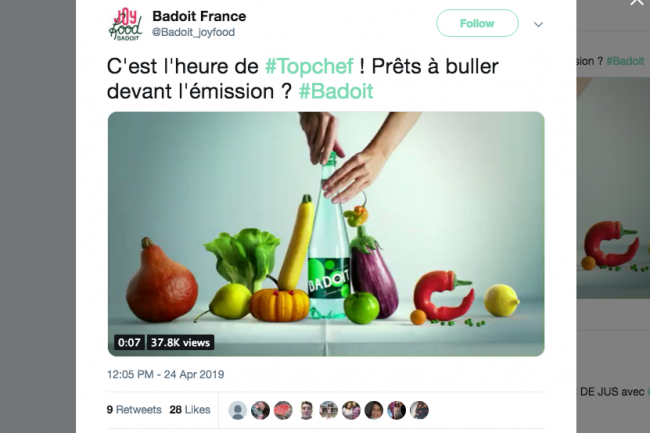The image size is (650, 433).
Task: Close the tweet overlay with the X
Action: tap(636, 2)
